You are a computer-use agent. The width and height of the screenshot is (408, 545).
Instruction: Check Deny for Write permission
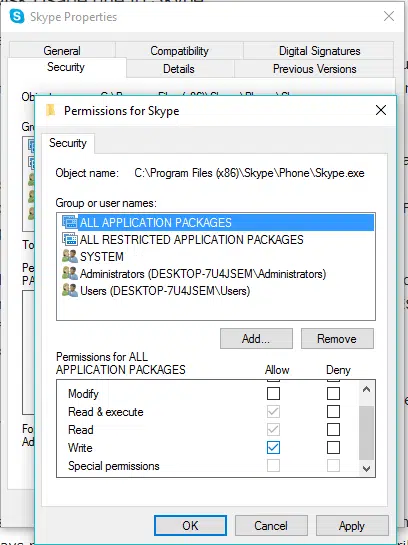[x=333, y=448]
